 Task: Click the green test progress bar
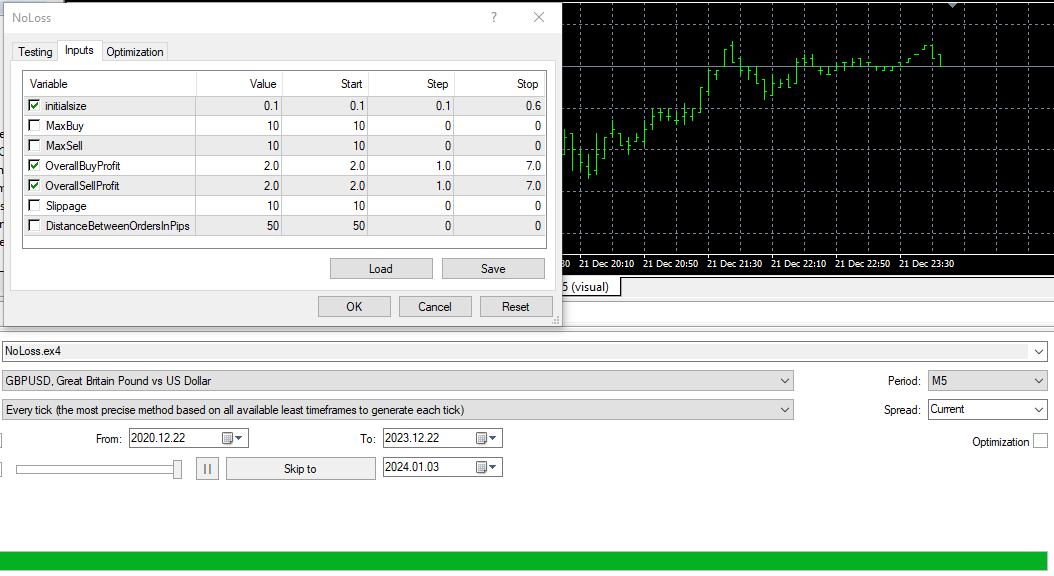(524, 561)
